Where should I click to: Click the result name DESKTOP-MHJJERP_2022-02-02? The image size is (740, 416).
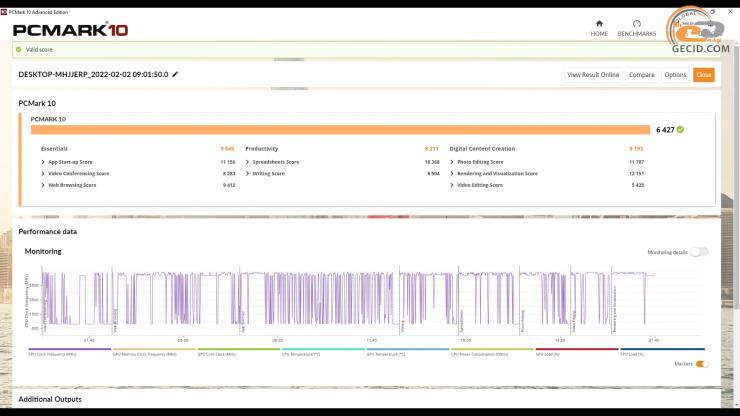[x=93, y=75]
